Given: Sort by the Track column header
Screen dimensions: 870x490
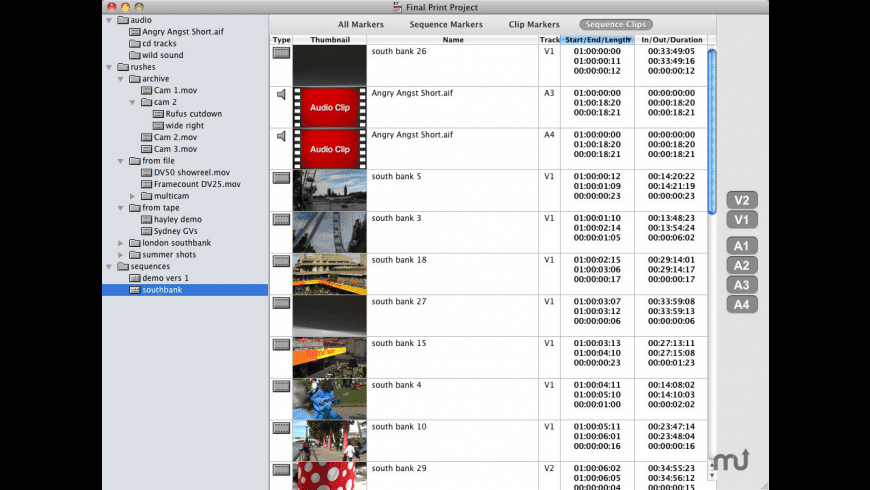Looking at the screenshot, I should (549, 40).
